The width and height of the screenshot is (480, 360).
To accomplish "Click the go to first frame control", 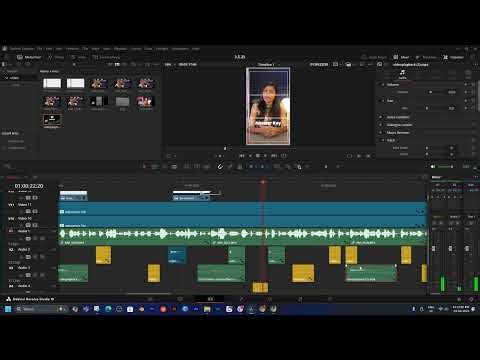I will pyautogui.click(x=242, y=156).
